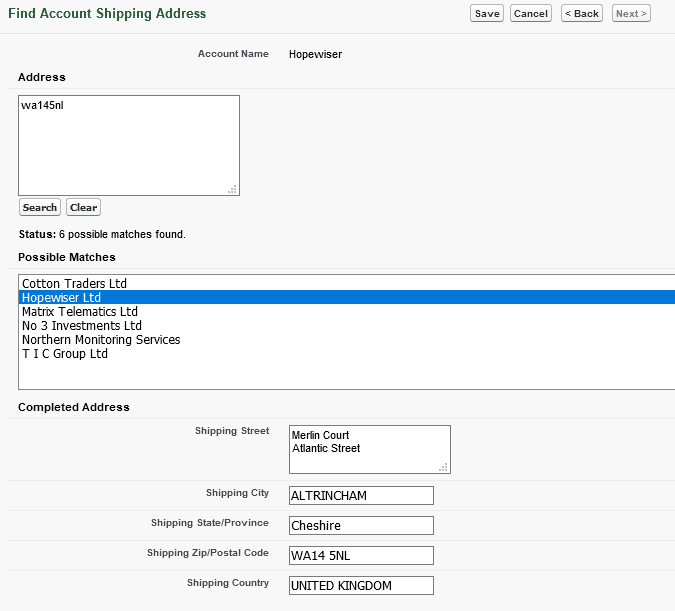Choose T I C Group Ltd match
675x611 pixels.
[348, 354]
